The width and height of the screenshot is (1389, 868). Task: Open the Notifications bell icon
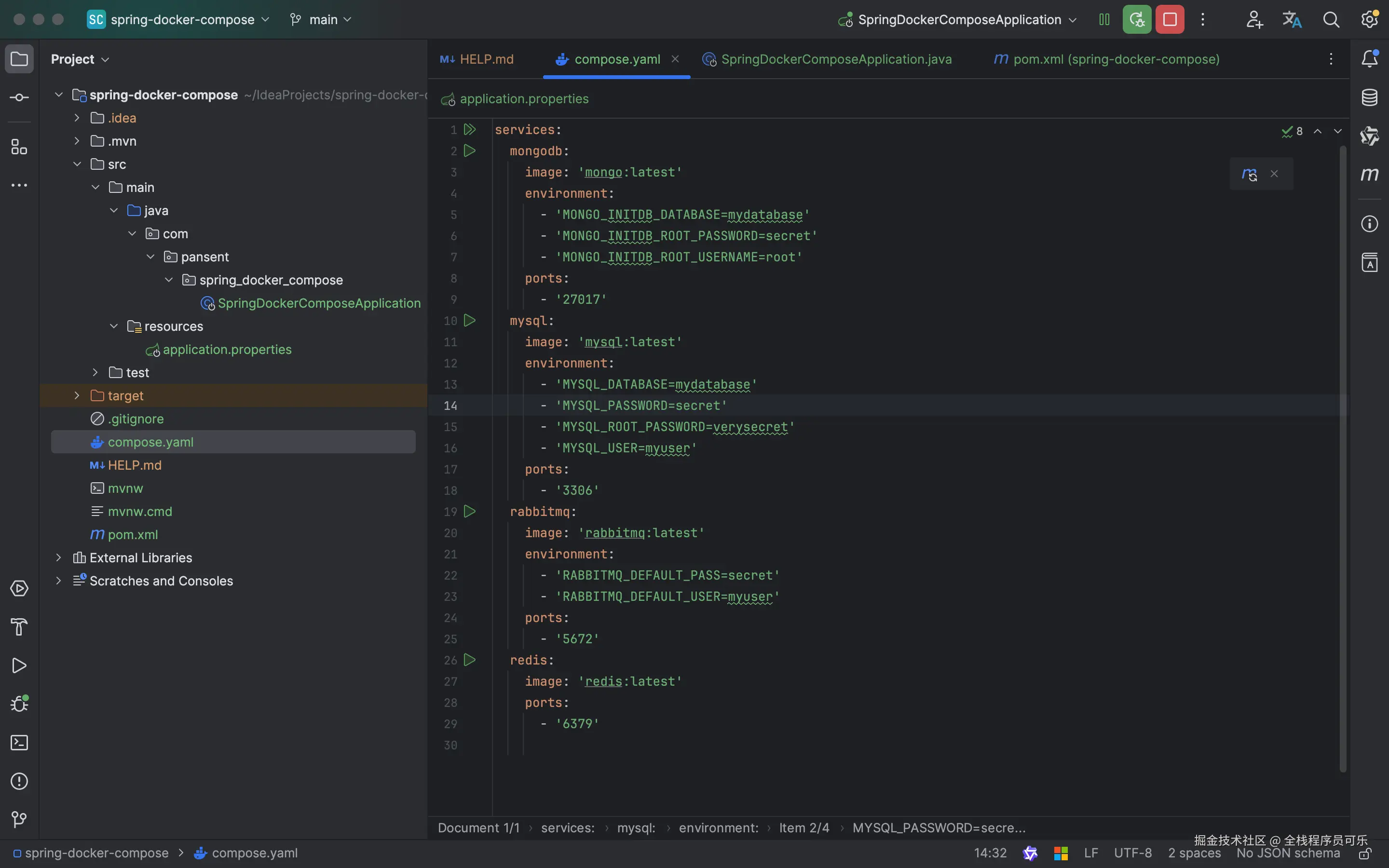1370,58
